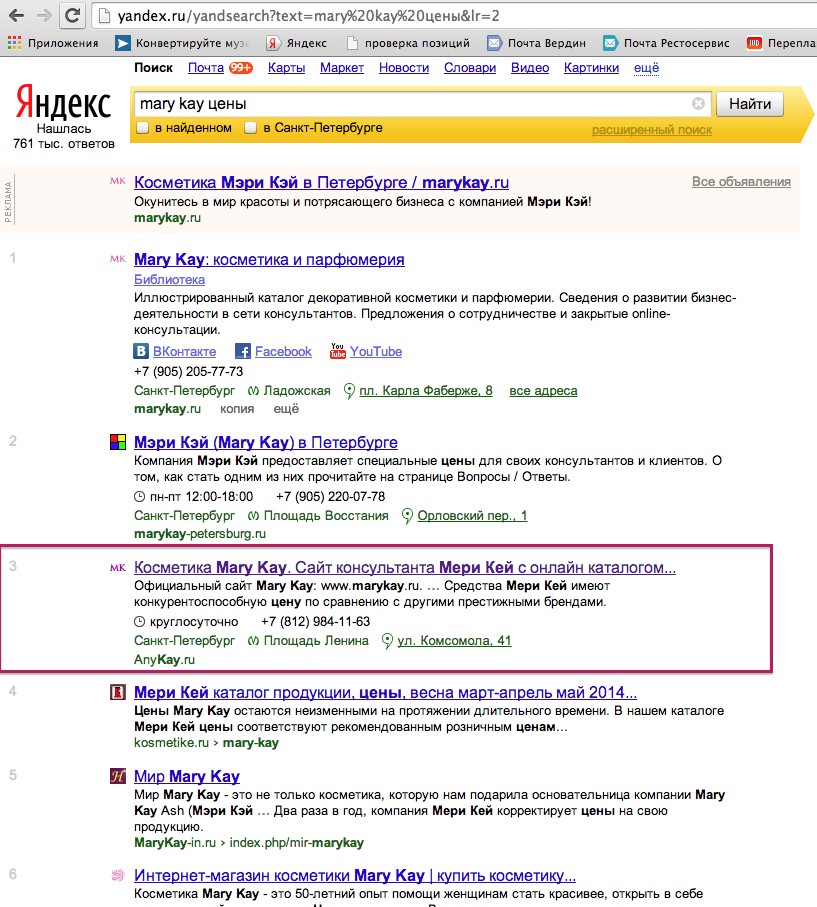This screenshot has height=907, width=817.
Task: Click the 'пл. Карла Фаберже, 8' address
Action: click(x=426, y=391)
